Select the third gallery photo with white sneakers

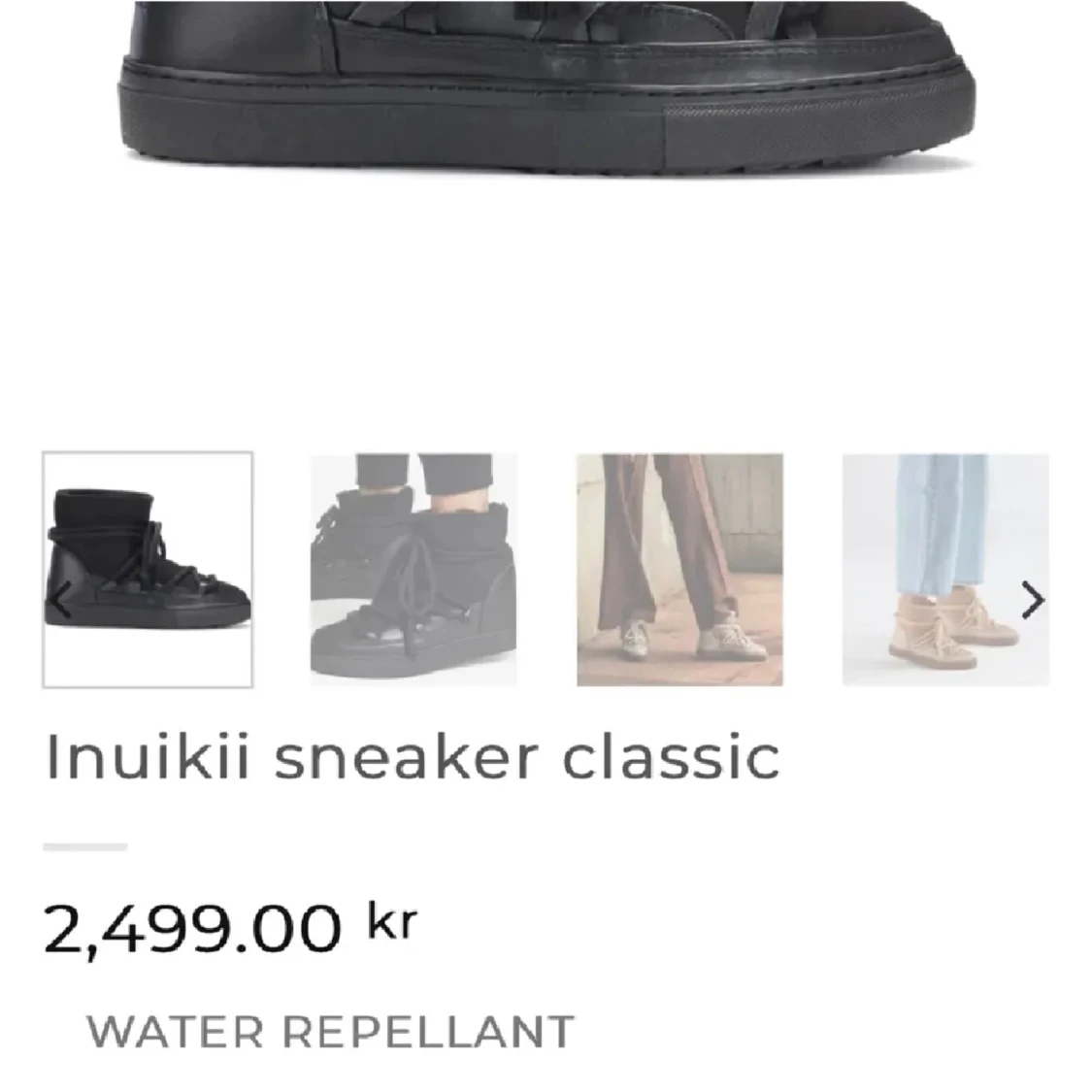coord(679,570)
